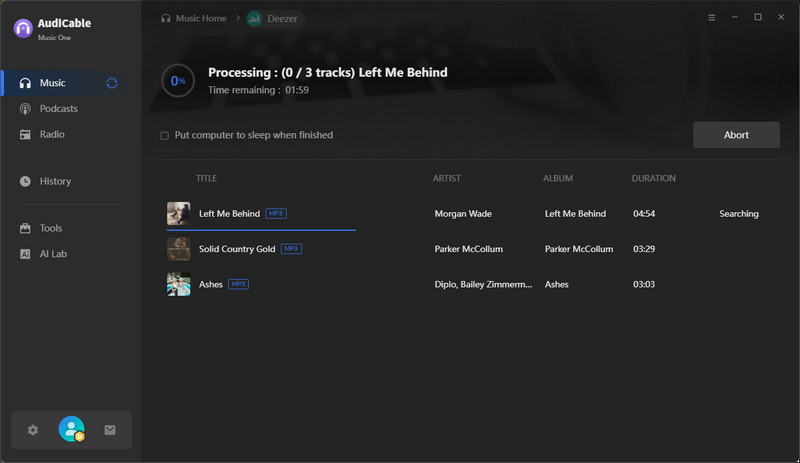Select the Deezer breadcrumb chip

pyautogui.click(x=275, y=18)
